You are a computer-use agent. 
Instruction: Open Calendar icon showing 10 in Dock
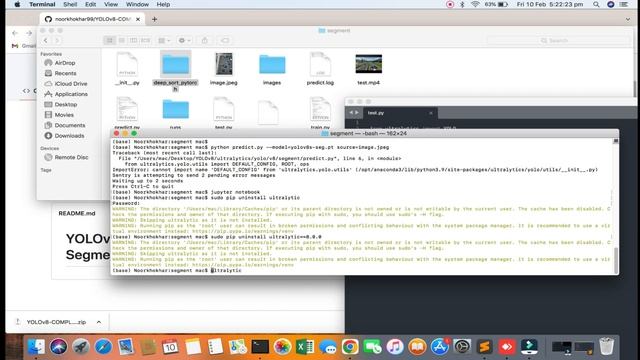[170, 347]
